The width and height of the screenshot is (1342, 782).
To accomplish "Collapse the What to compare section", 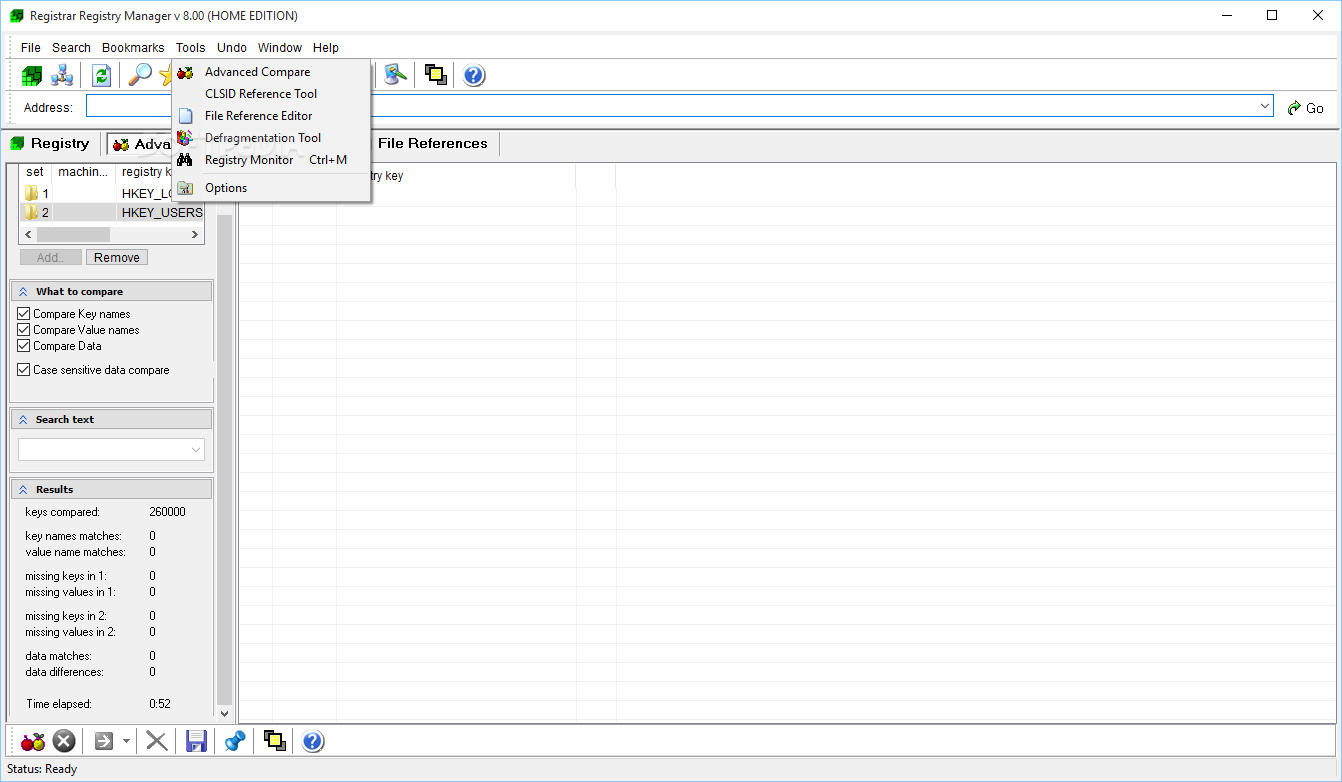I will pyautogui.click(x=23, y=292).
